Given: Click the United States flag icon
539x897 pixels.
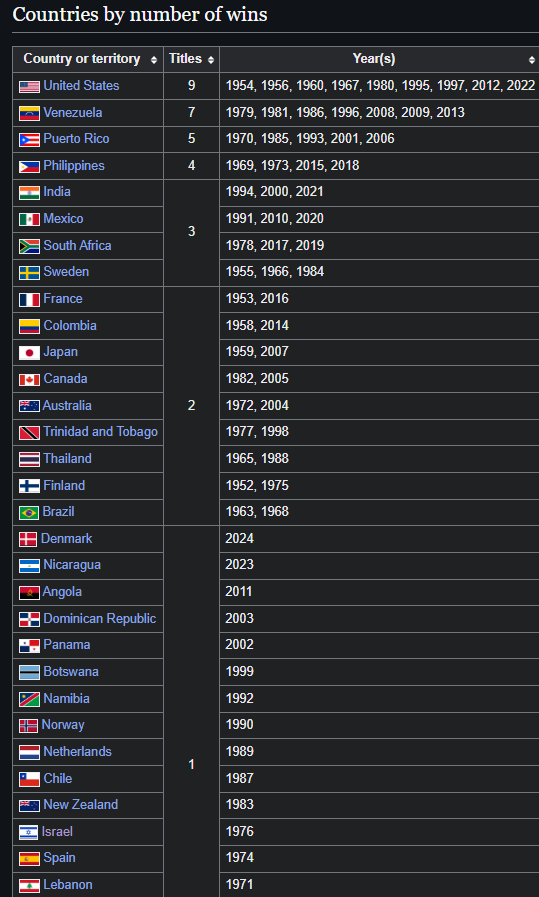Looking at the screenshot, I should [29, 86].
